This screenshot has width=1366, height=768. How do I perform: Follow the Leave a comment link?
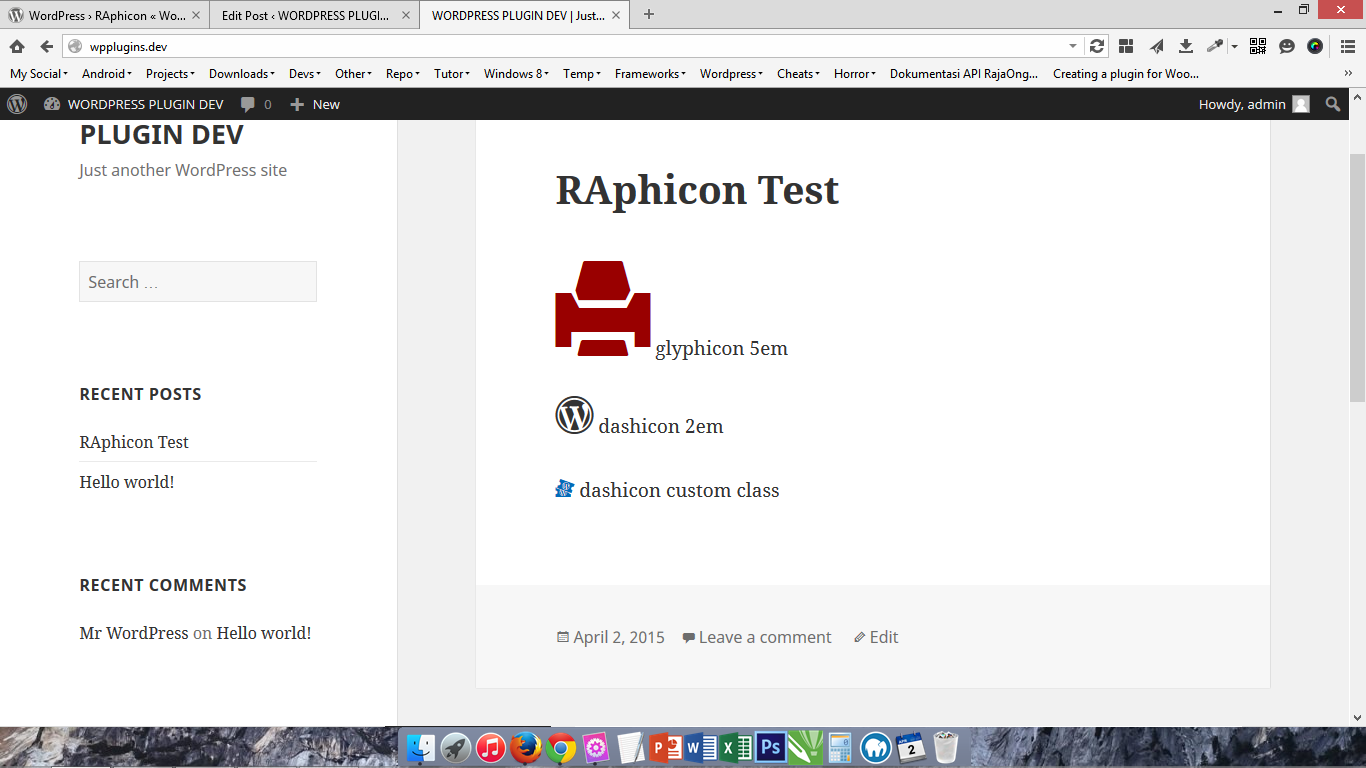click(765, 637)
